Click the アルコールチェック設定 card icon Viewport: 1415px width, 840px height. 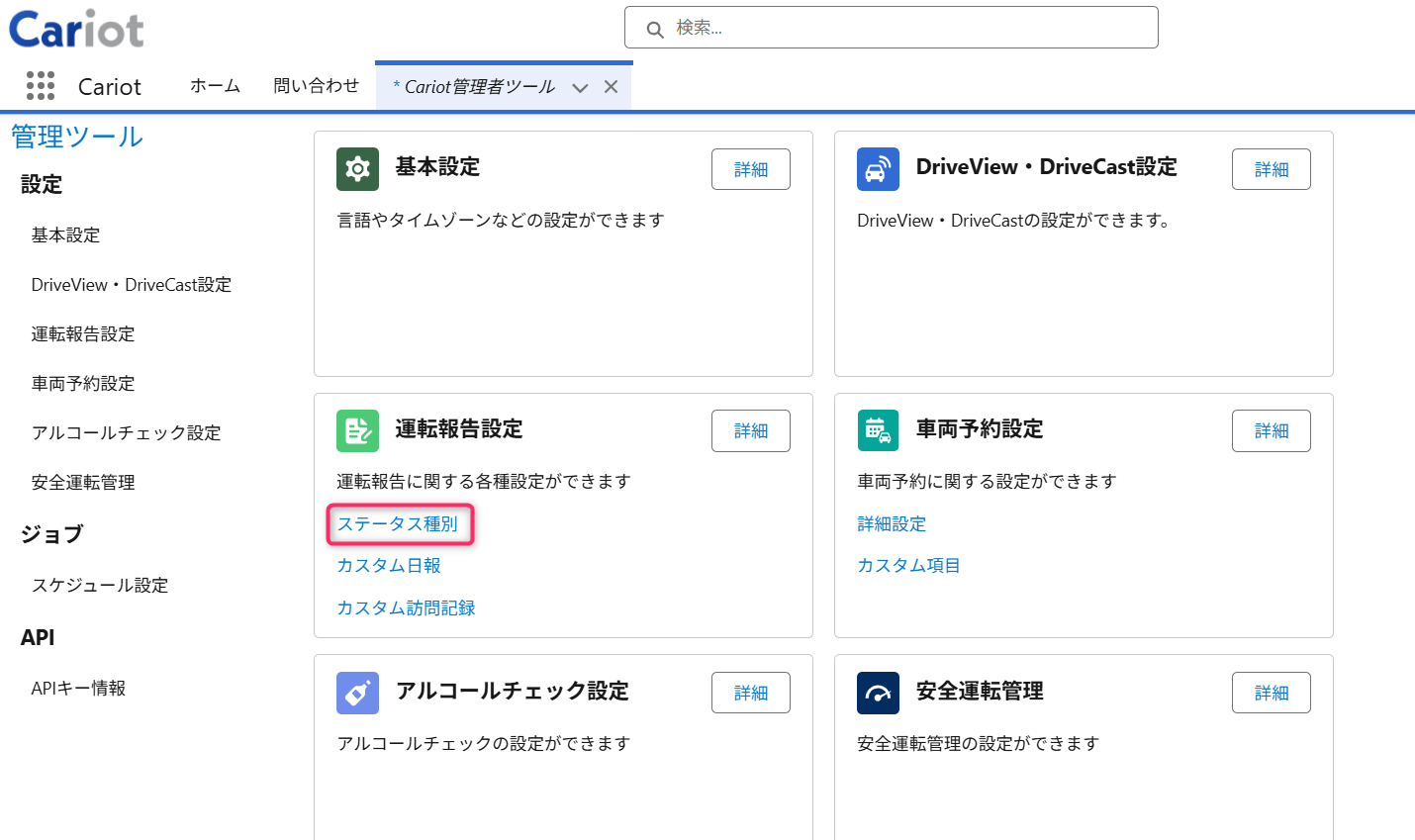[x=357, y=693]
